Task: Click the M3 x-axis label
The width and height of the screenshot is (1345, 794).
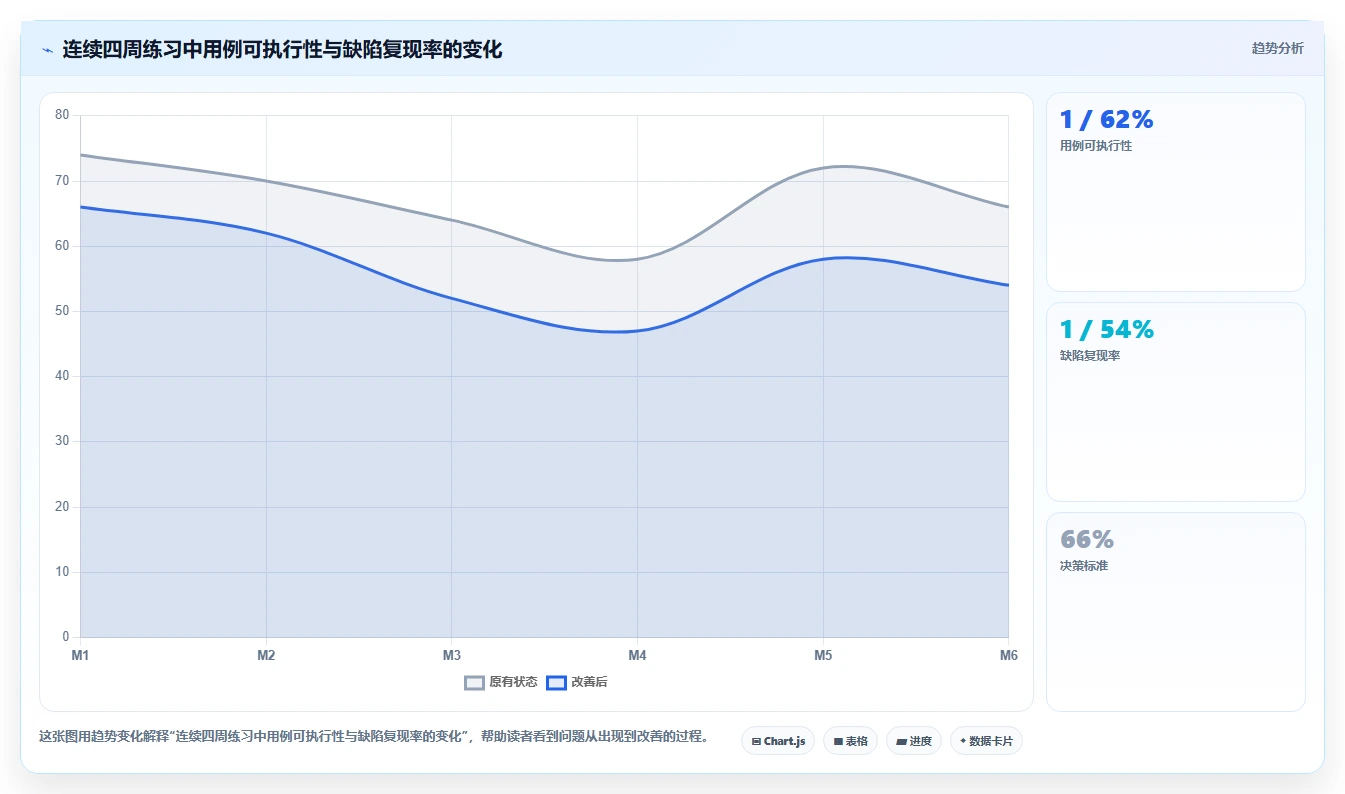Action: pyautogui.click(x=452, y=655)
